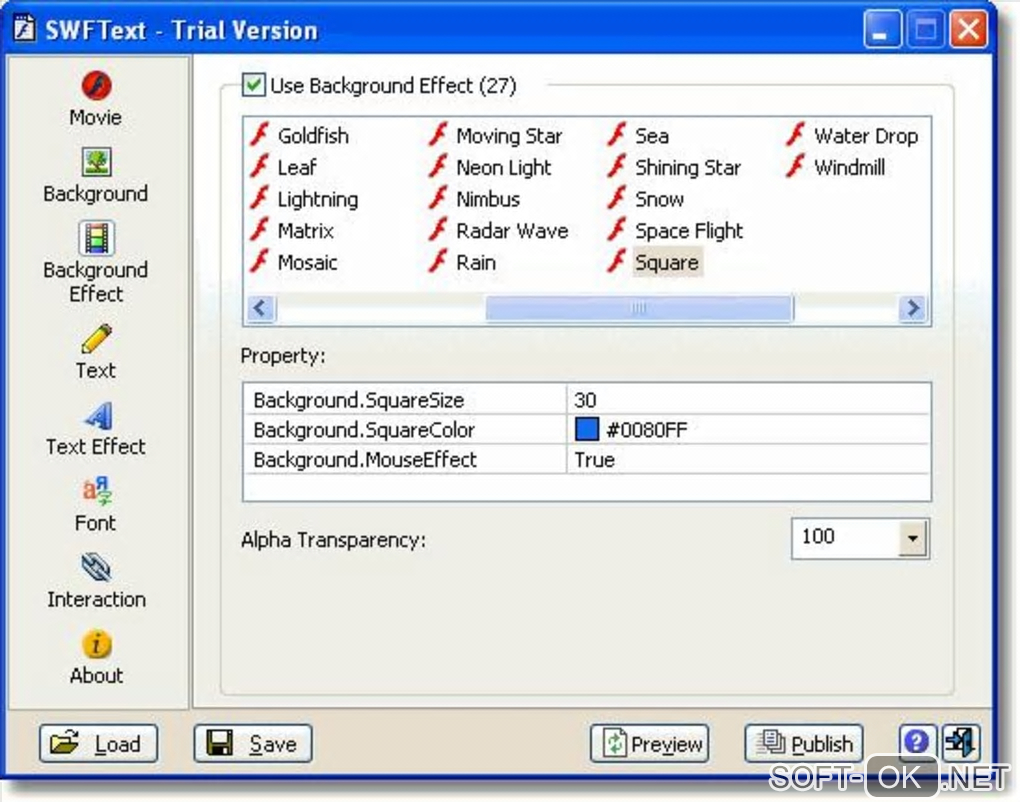
Task: Click the MouseEffect value True
Action: [x=595, y=460]
